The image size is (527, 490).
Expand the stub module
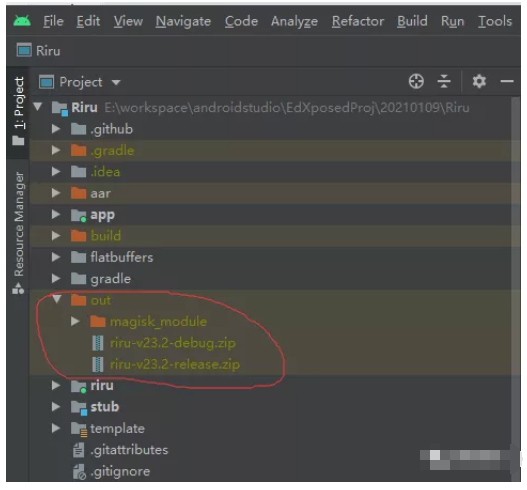click(x=56, y=407)
